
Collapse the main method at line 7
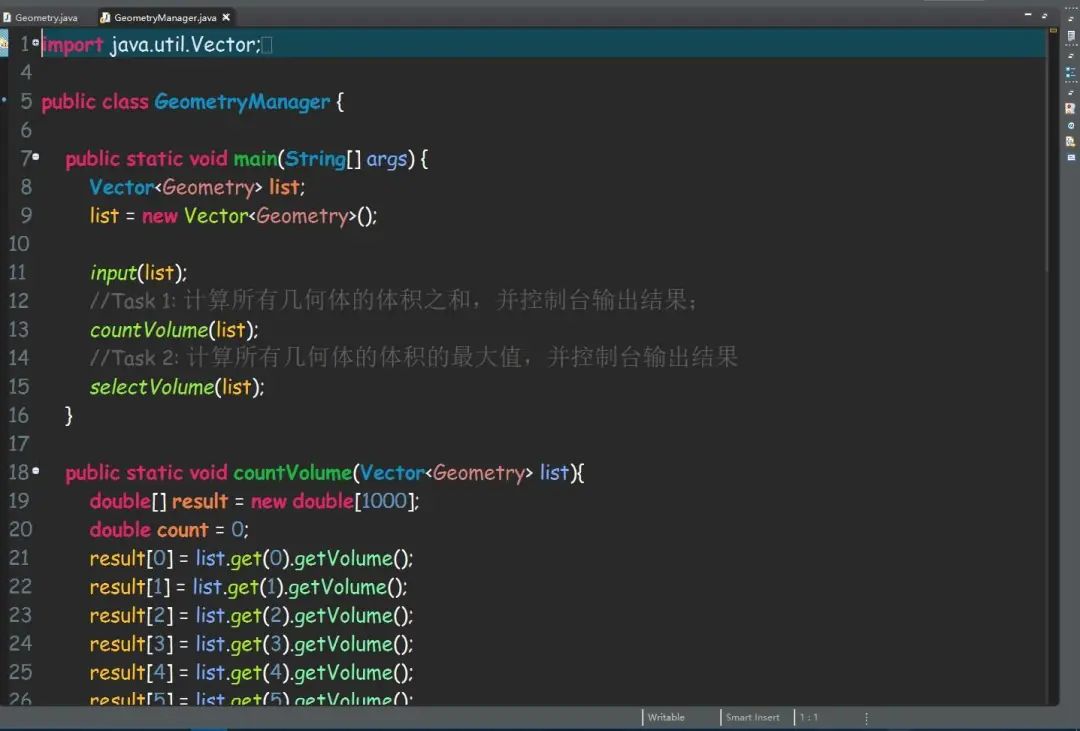pyautogui.click(x=36, y=157)
